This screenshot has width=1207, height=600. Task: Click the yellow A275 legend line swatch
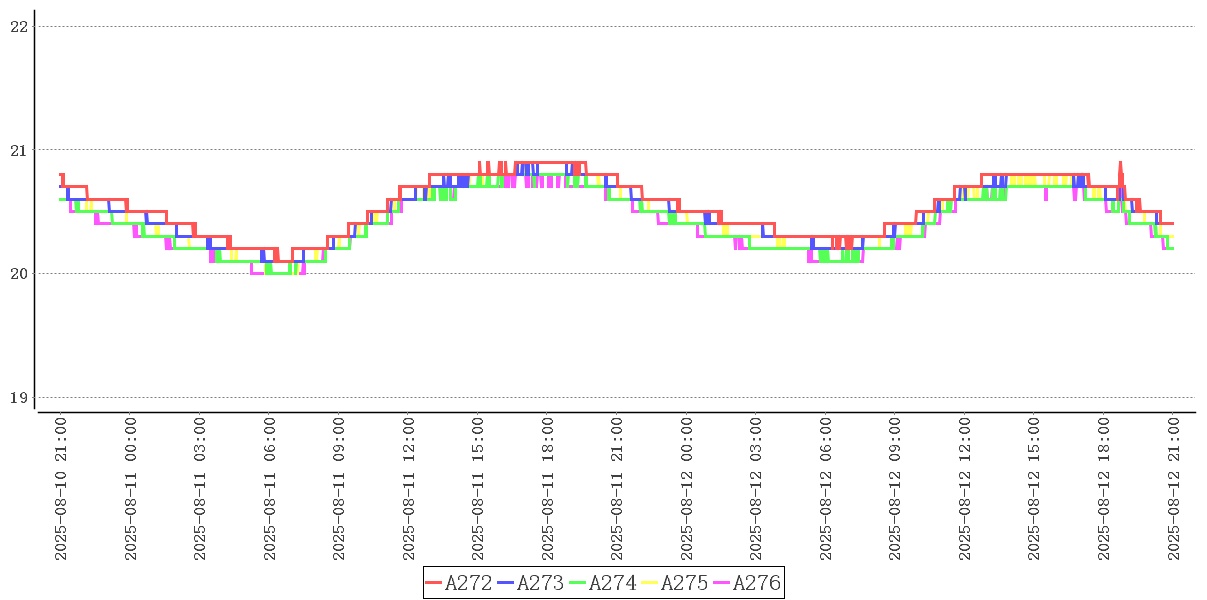[x=650, y=583]
